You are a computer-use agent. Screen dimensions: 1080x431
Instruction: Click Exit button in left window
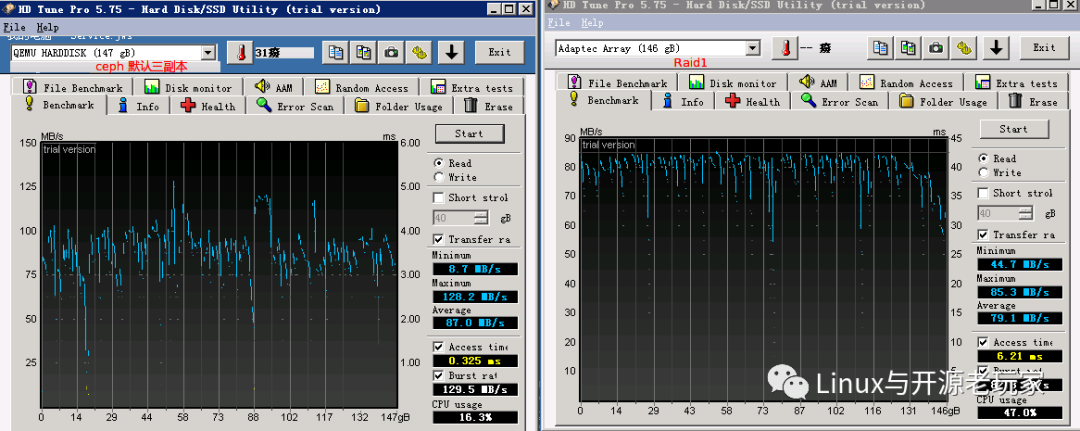[x=499, y=52]
